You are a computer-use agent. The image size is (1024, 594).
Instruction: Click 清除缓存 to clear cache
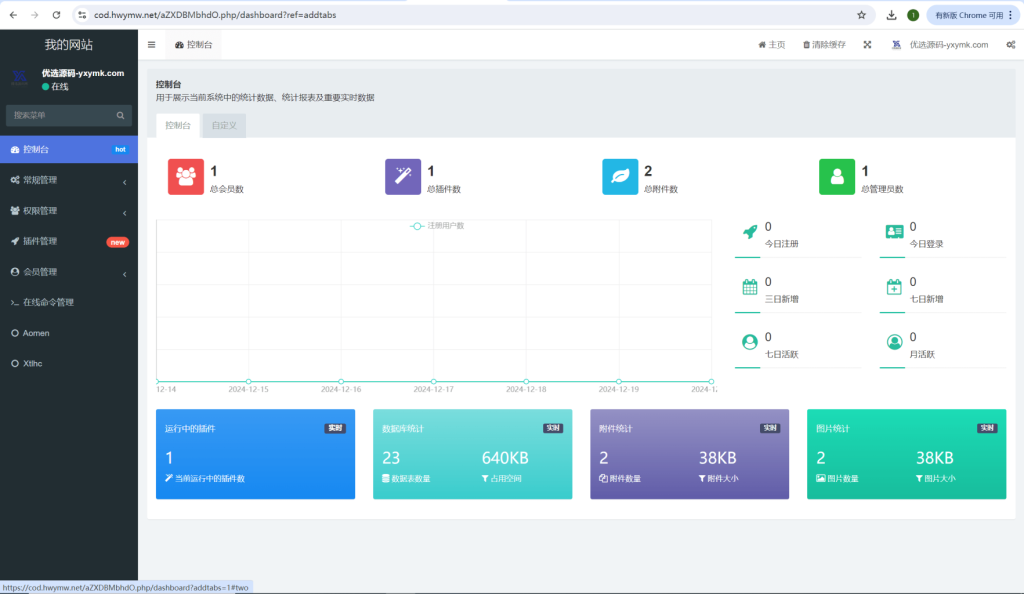(x=824, y=45)
